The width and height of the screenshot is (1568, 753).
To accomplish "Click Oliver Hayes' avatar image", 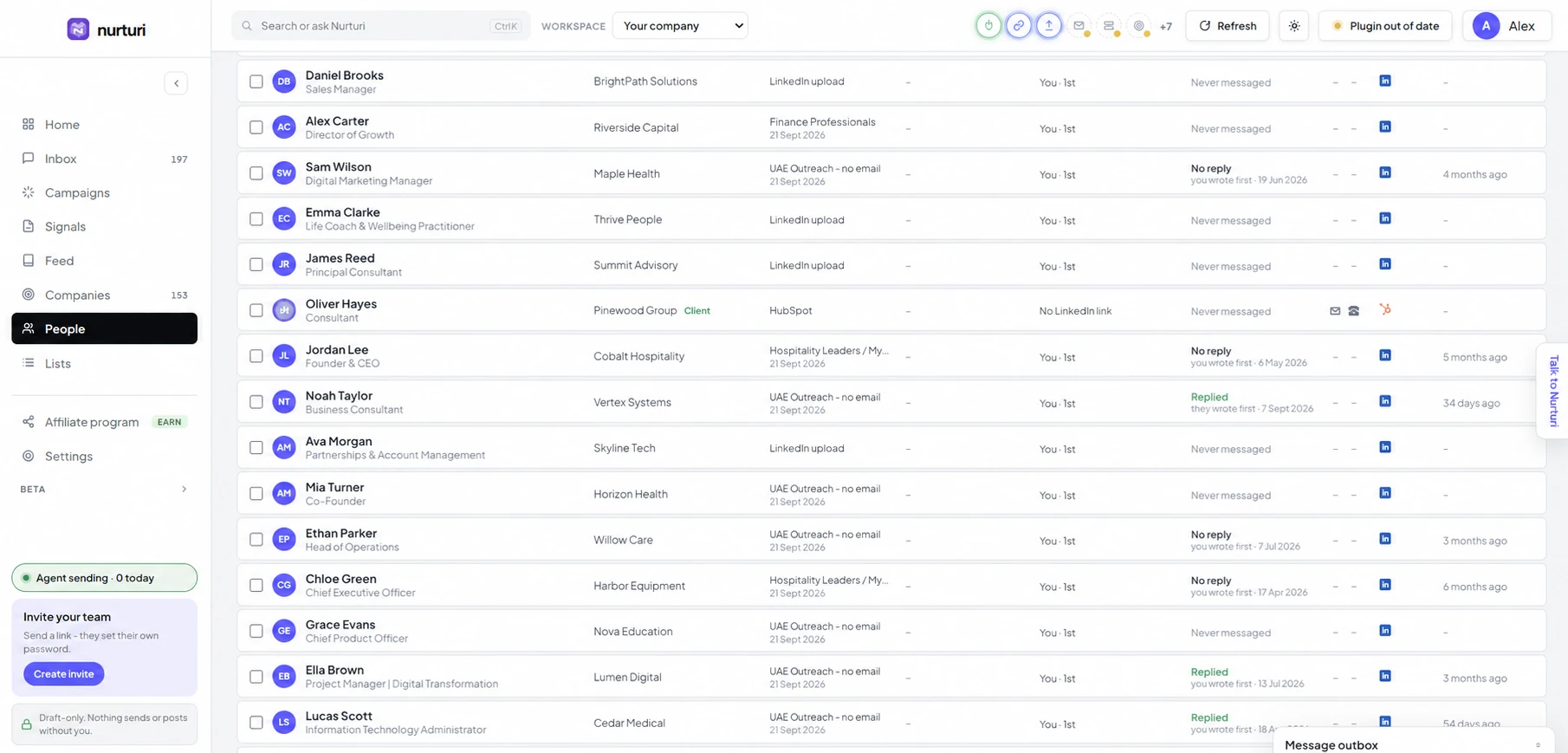I will tap(284, 310).
